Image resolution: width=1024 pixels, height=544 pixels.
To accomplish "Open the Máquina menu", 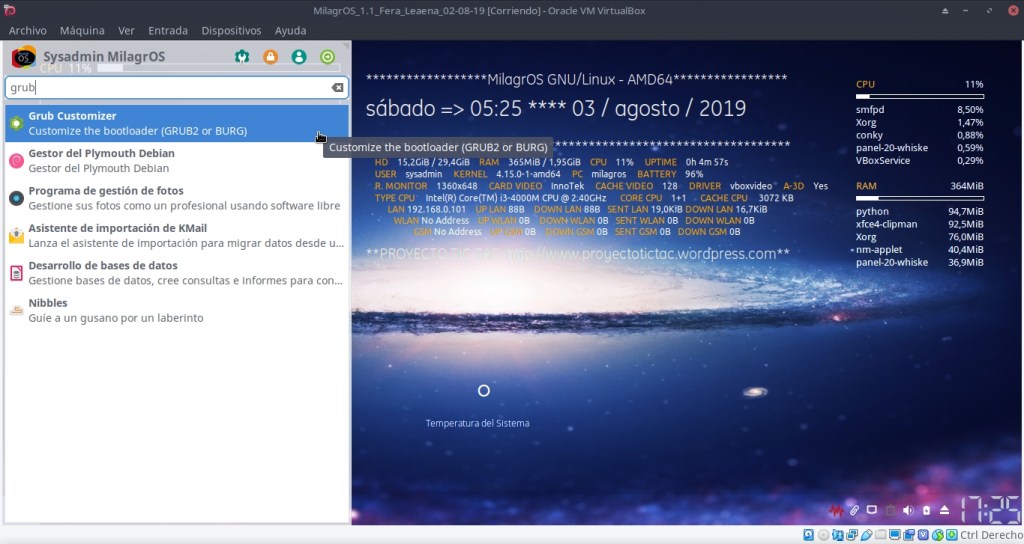I will (82, 31).
